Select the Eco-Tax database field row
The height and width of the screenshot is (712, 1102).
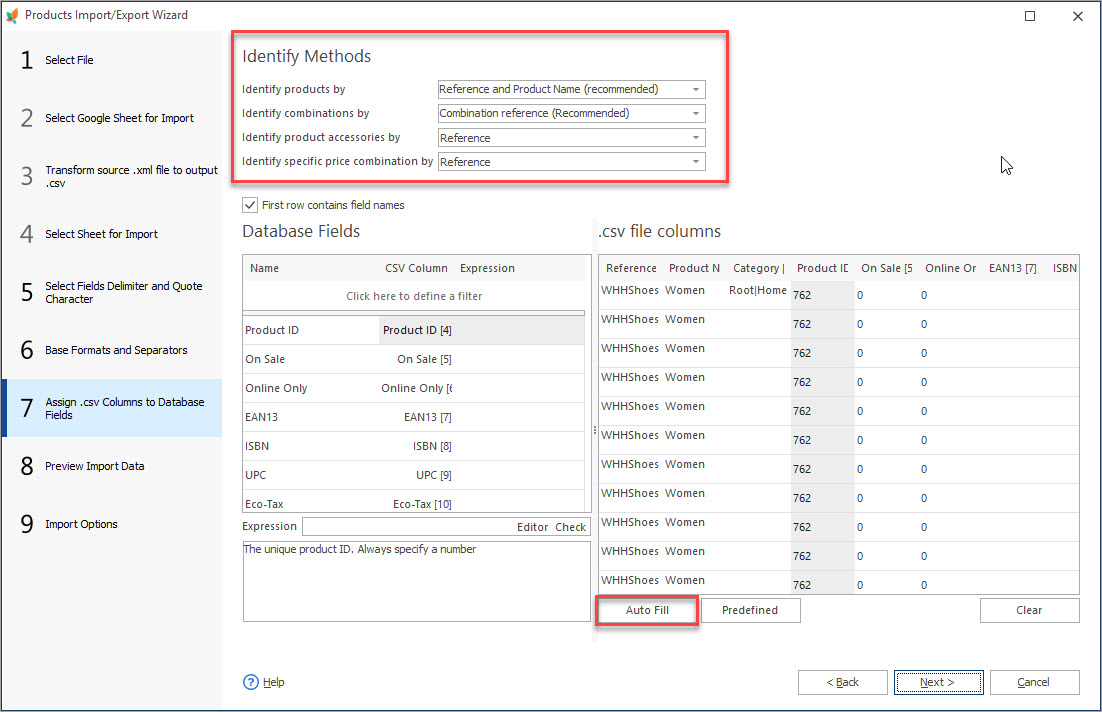[413, 503]
